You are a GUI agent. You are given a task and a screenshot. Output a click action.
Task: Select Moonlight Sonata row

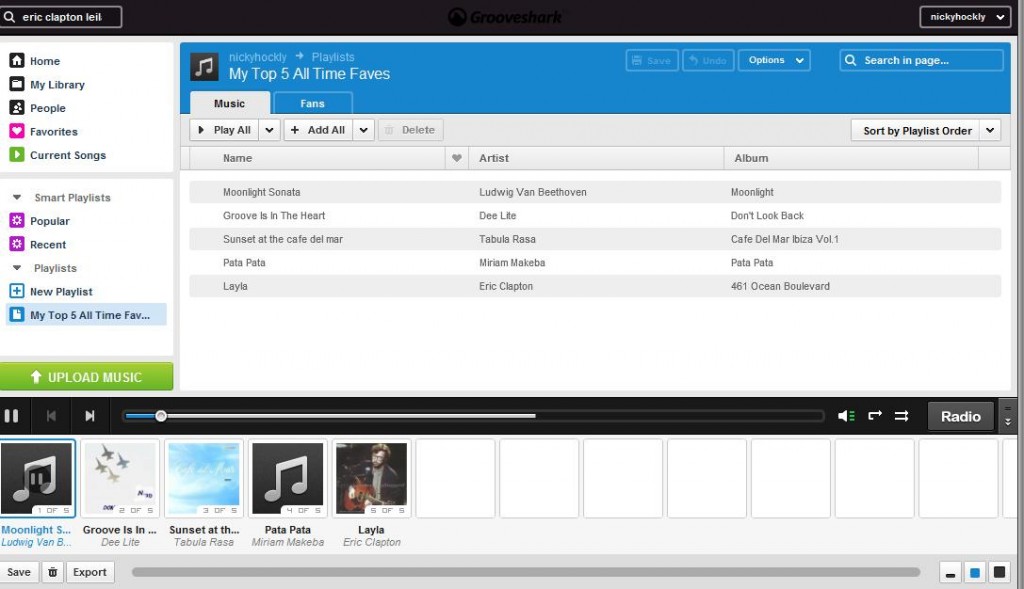(595, 192)
